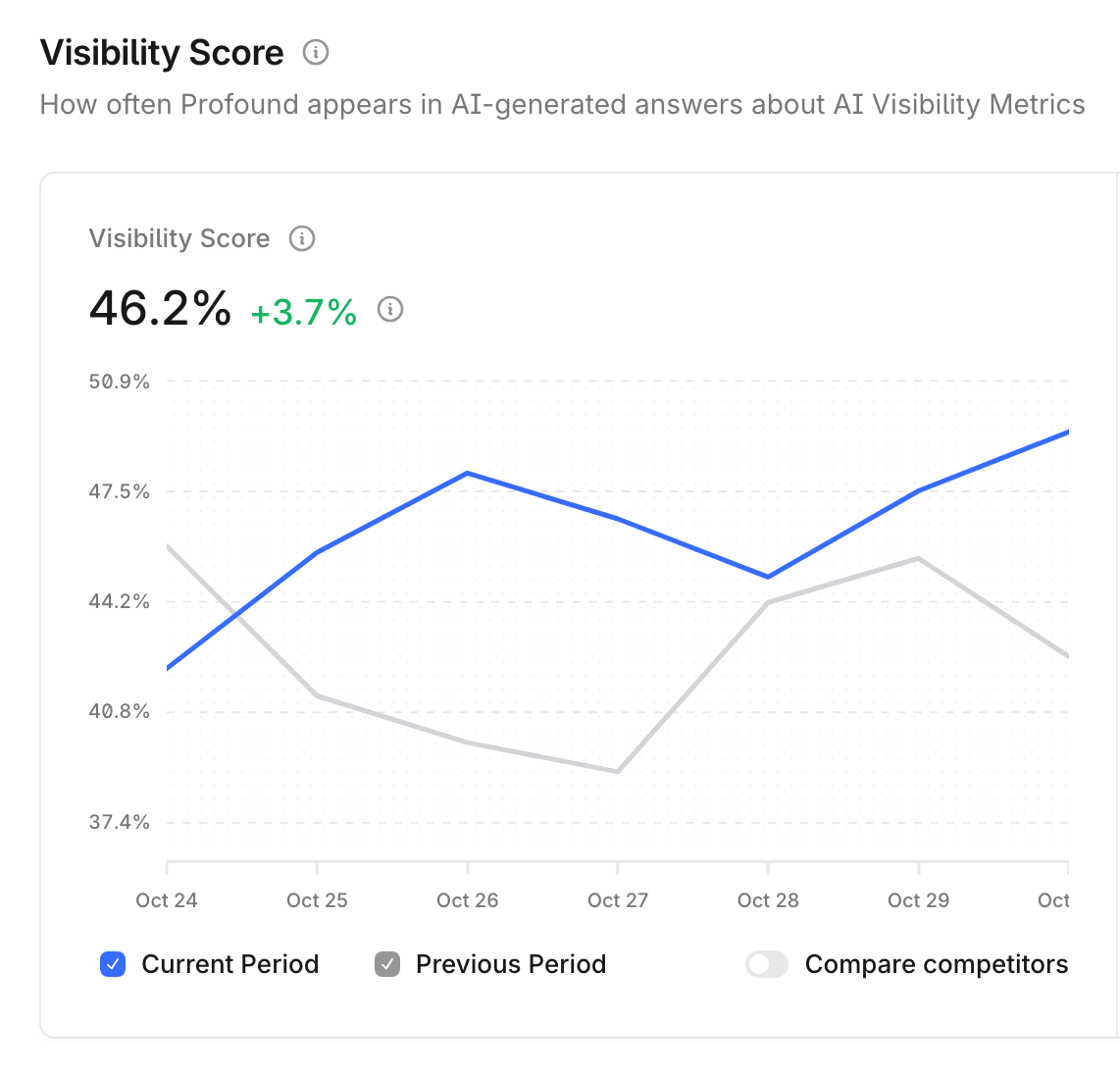Click the Visibility Score card title
Screen dimensions: 1120x1073
(179, 238)
